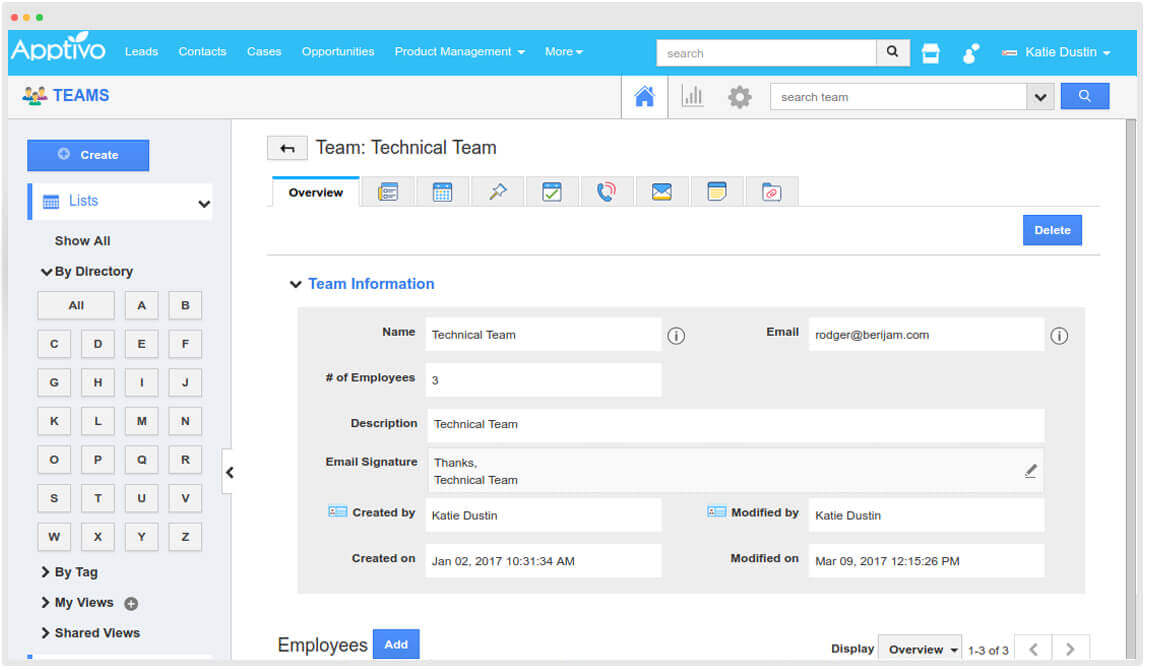Image resolution: width=1150 pixels, height=670 pixels.
Task: Open the Tasks checkmark tab icon
Action: coord(552,190)
